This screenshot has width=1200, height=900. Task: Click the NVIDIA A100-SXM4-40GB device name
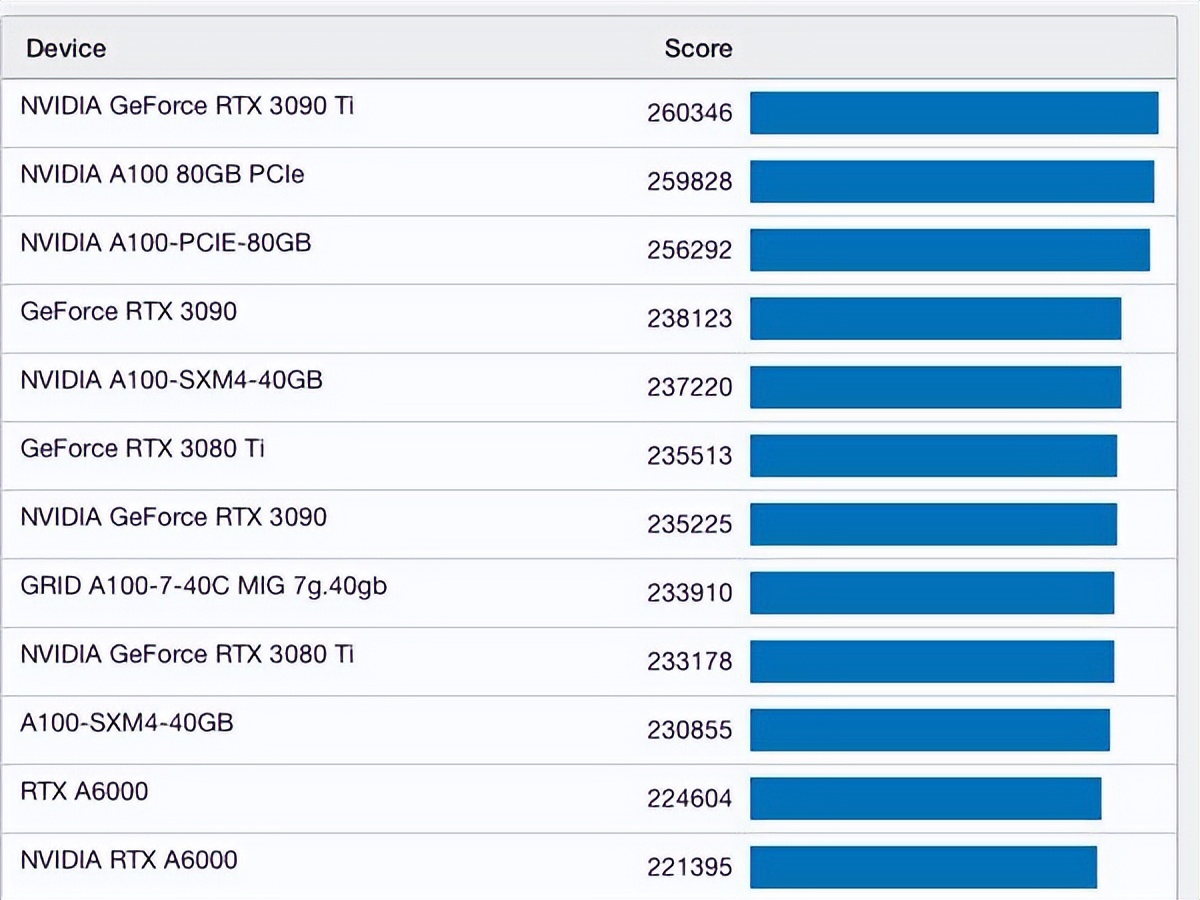(171, 379)
